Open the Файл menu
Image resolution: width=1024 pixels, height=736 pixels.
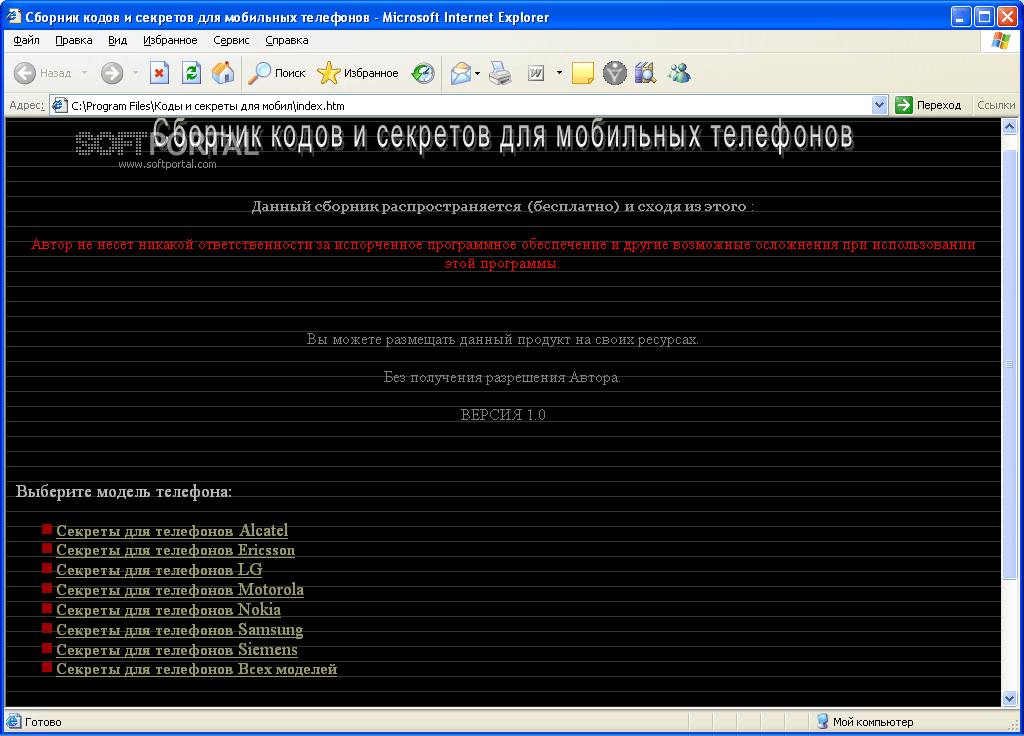(27, 40)
